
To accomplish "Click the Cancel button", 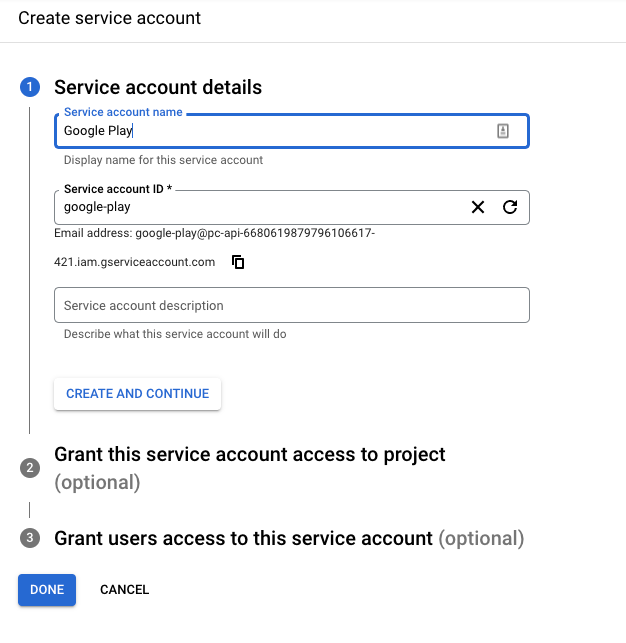I will tap(125, 590).
